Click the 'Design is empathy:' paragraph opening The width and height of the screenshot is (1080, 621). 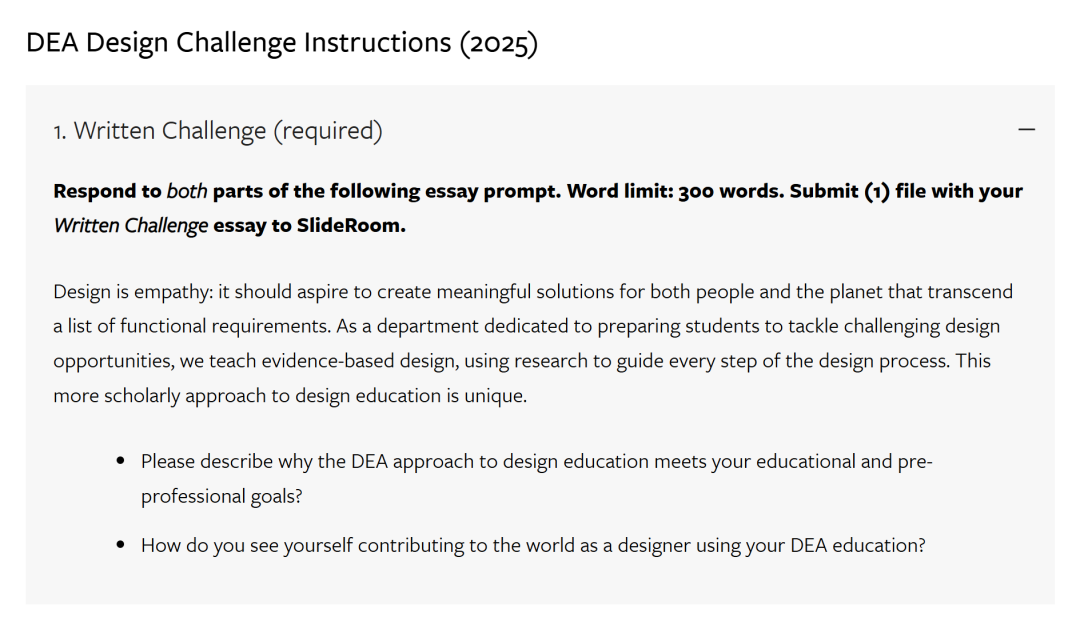click(133, 292)
